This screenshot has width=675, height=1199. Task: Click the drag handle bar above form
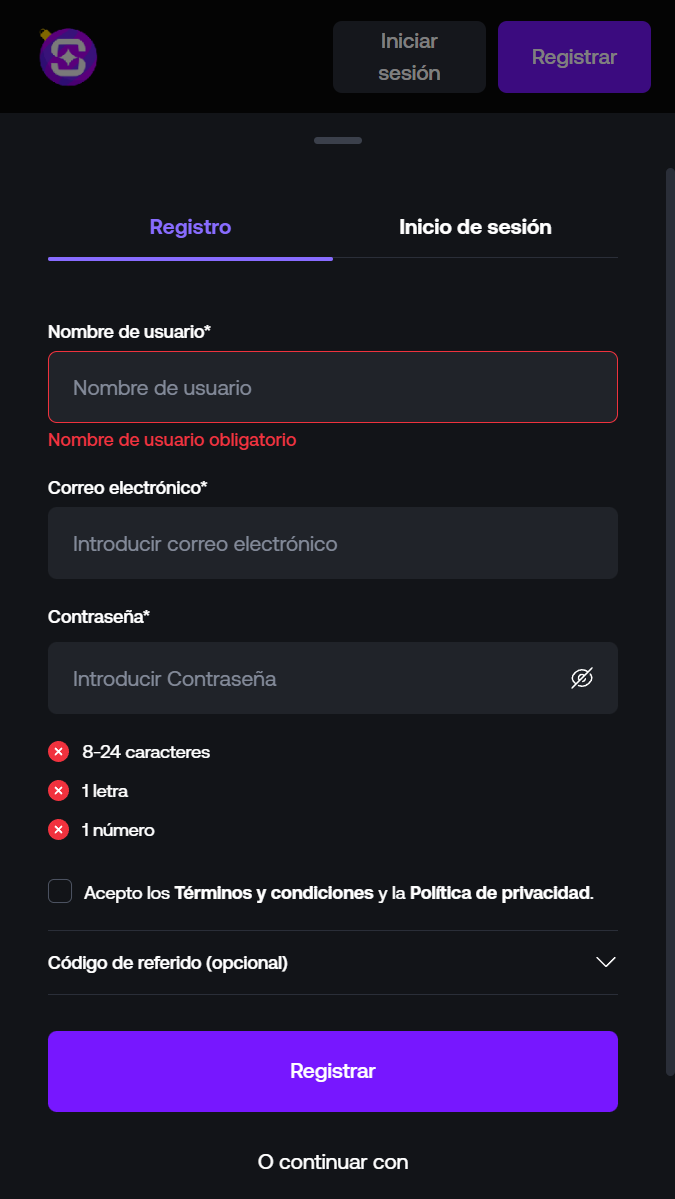[338, 140]
